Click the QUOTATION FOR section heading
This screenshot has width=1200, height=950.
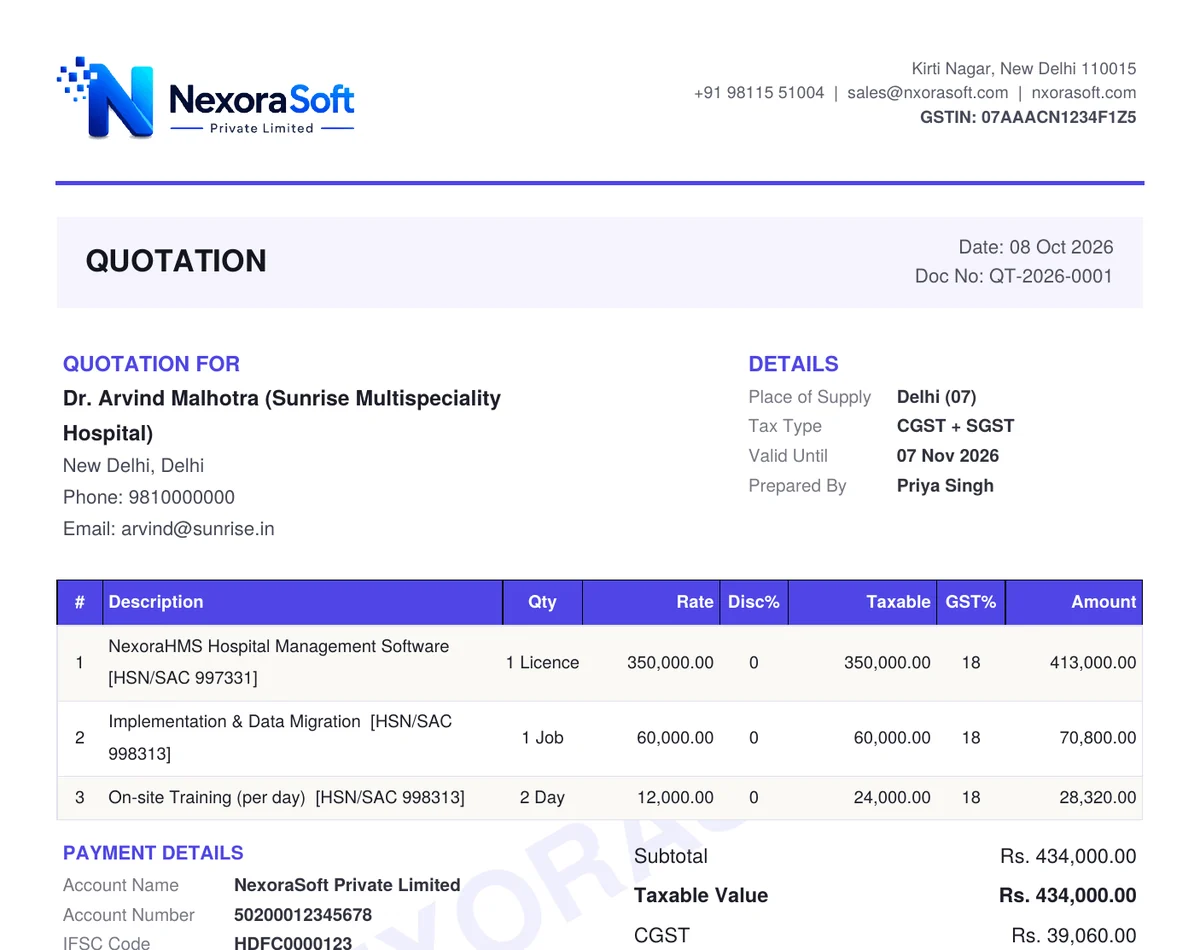[151, 364]
